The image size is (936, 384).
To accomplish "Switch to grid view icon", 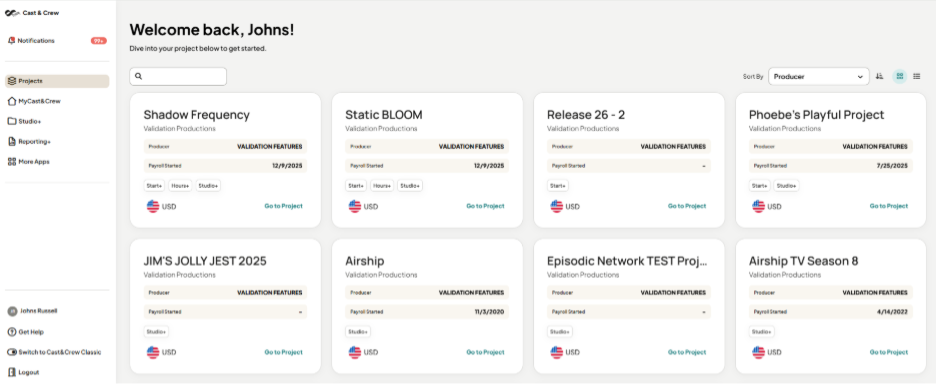I will point(900,76).
